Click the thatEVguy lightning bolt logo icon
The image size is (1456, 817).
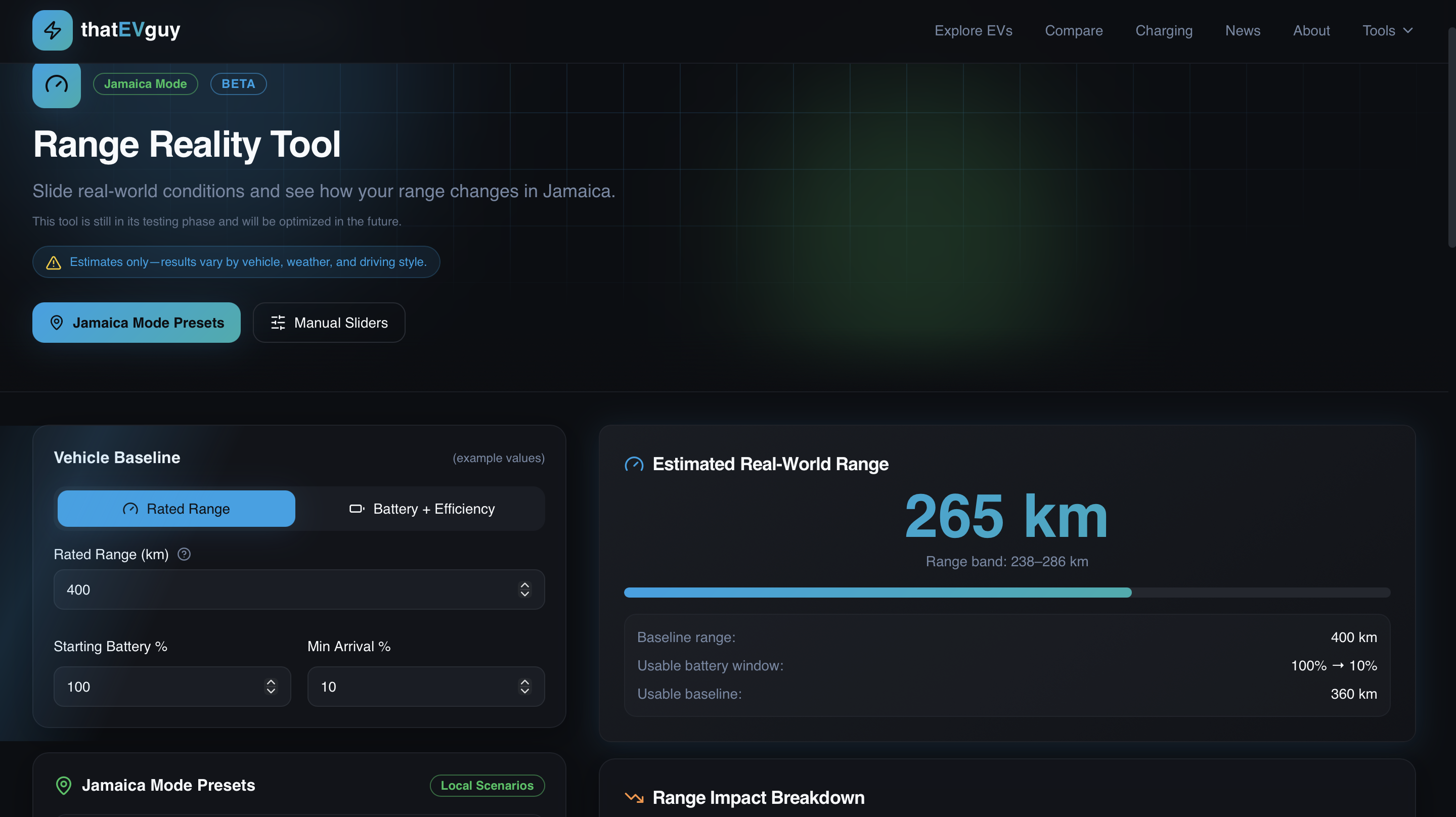52,30
